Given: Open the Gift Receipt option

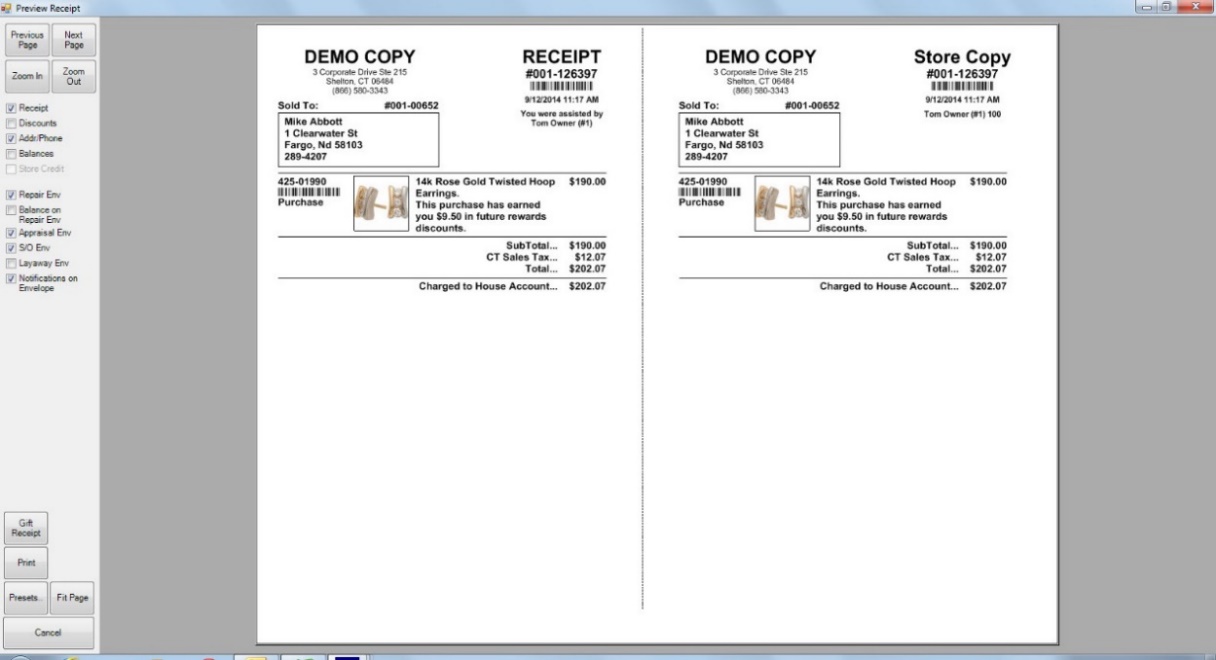Looking at the screenshot, I should 26,527.
